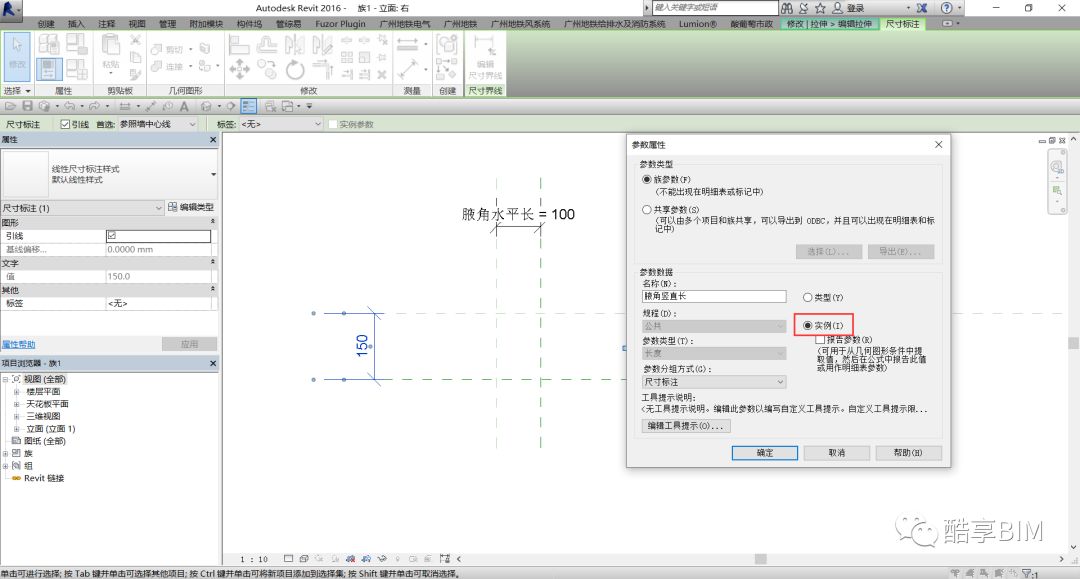Enable the Reporting Parameter checkbox
This screenshot has height=579, width=1080.
click(x=820, y=339)
